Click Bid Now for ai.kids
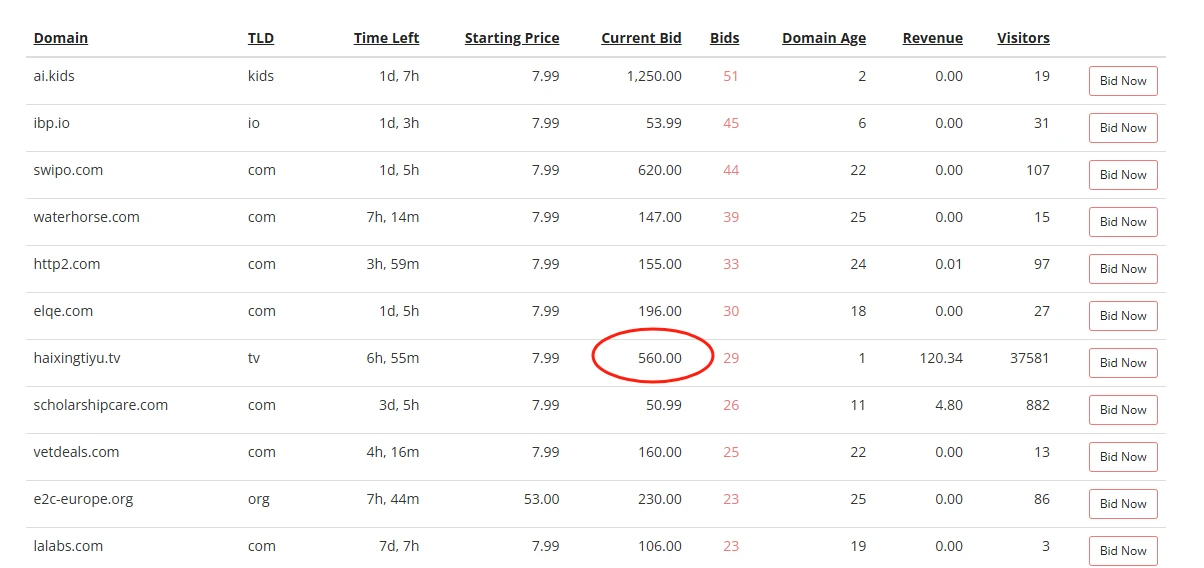1204x568 pixels. coord(1123,81)
